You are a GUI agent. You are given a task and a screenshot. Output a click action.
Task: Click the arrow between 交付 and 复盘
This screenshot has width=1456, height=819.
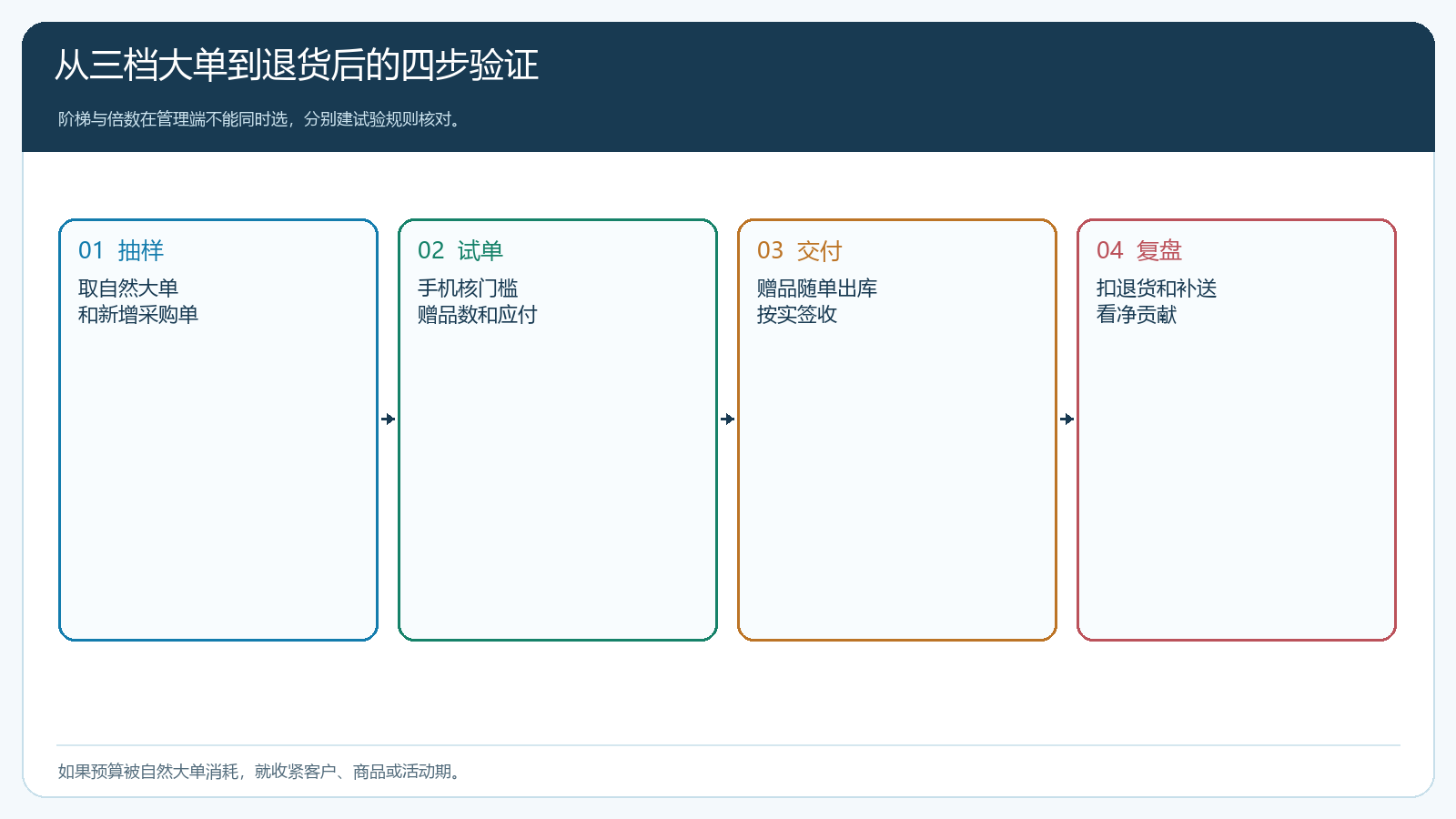click(1067, 419)
